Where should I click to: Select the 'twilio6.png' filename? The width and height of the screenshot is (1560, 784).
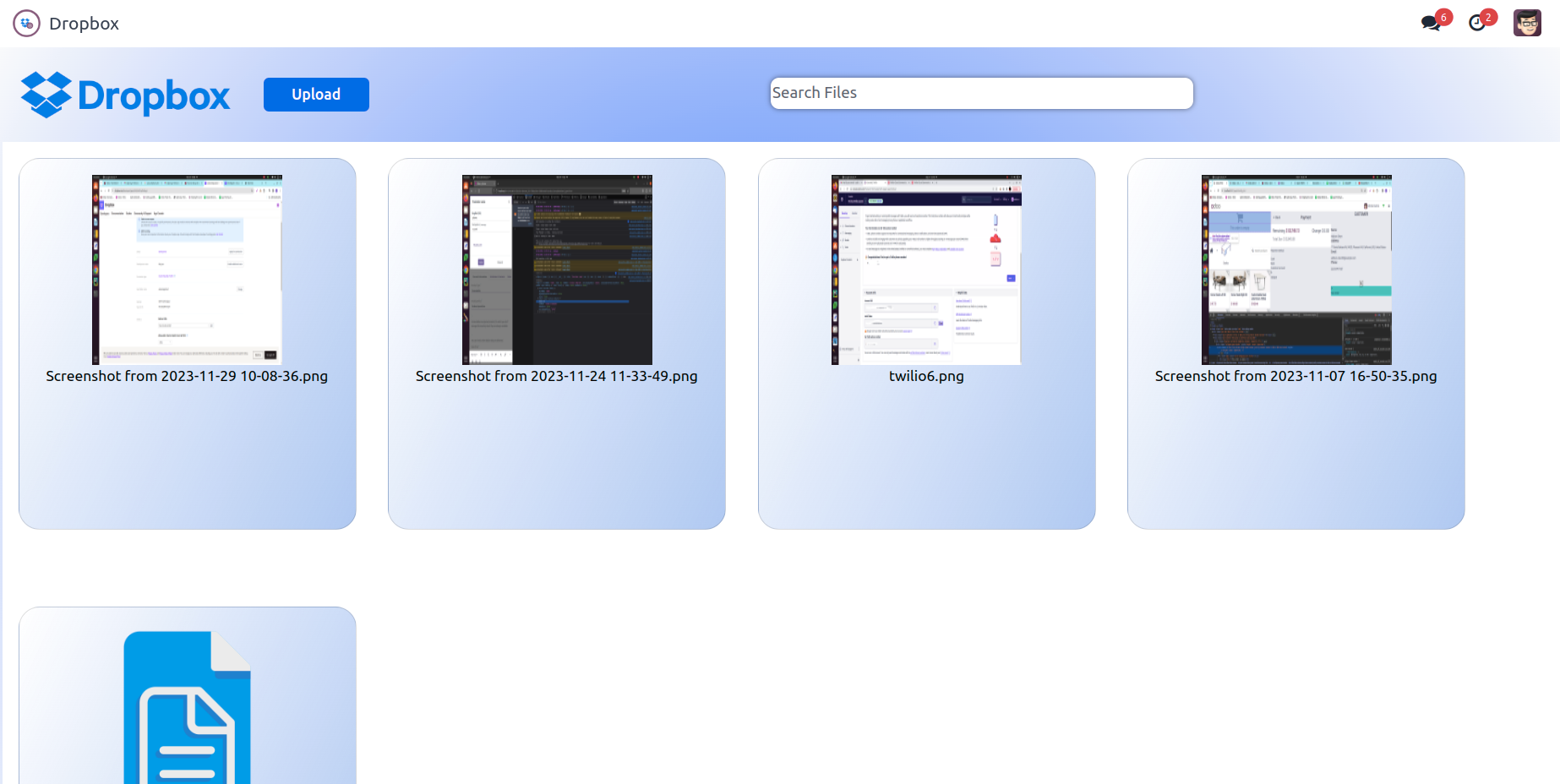coord(926,376)
